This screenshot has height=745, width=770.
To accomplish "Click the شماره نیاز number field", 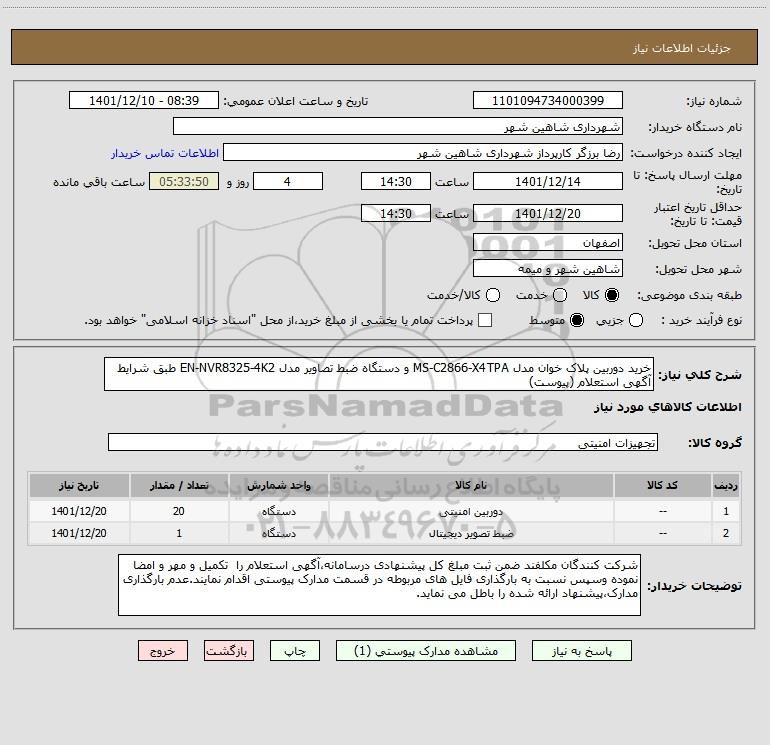I will tap(548, 100).
